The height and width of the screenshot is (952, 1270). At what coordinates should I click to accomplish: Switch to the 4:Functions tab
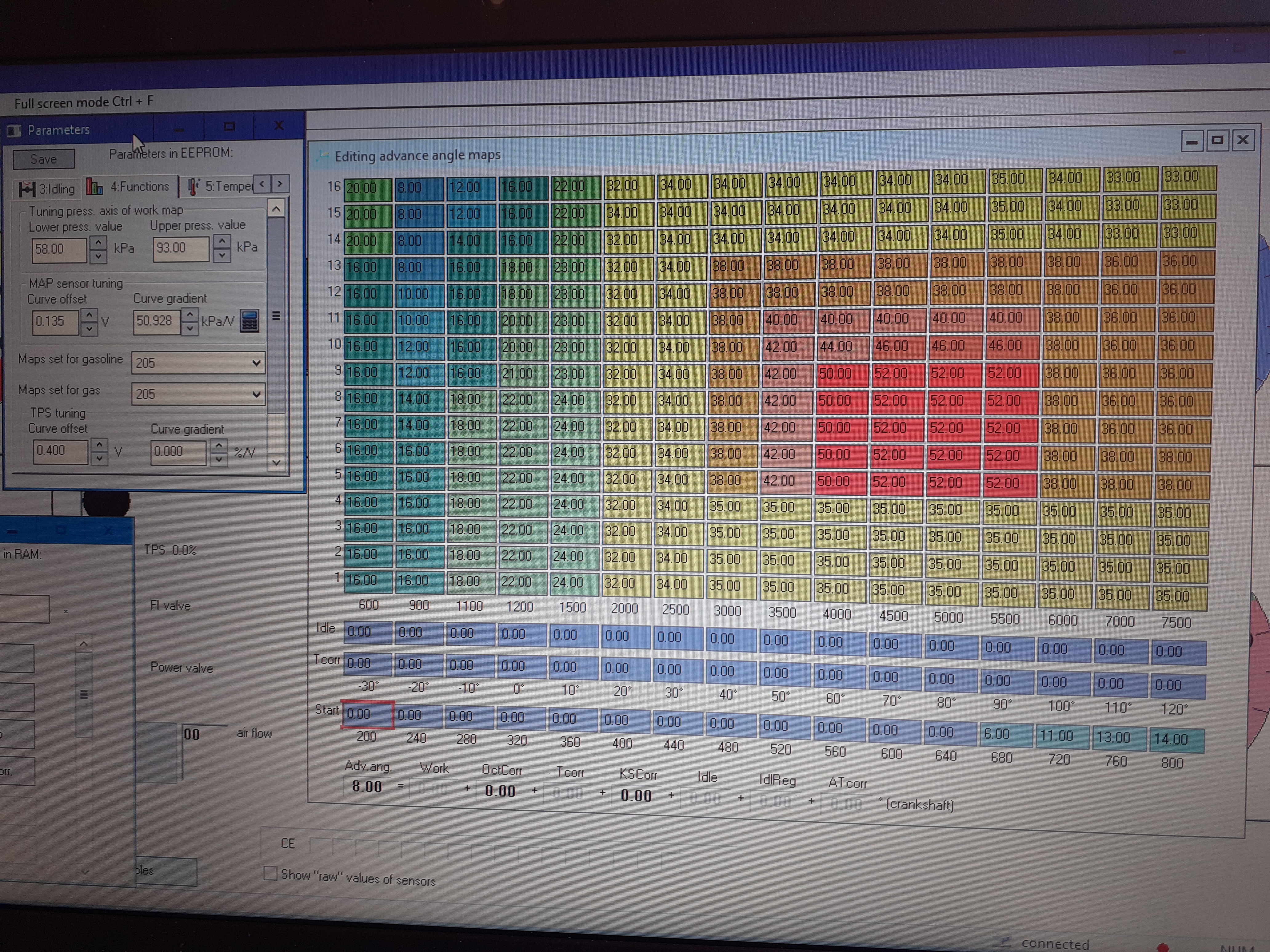[x=139, y=187]
